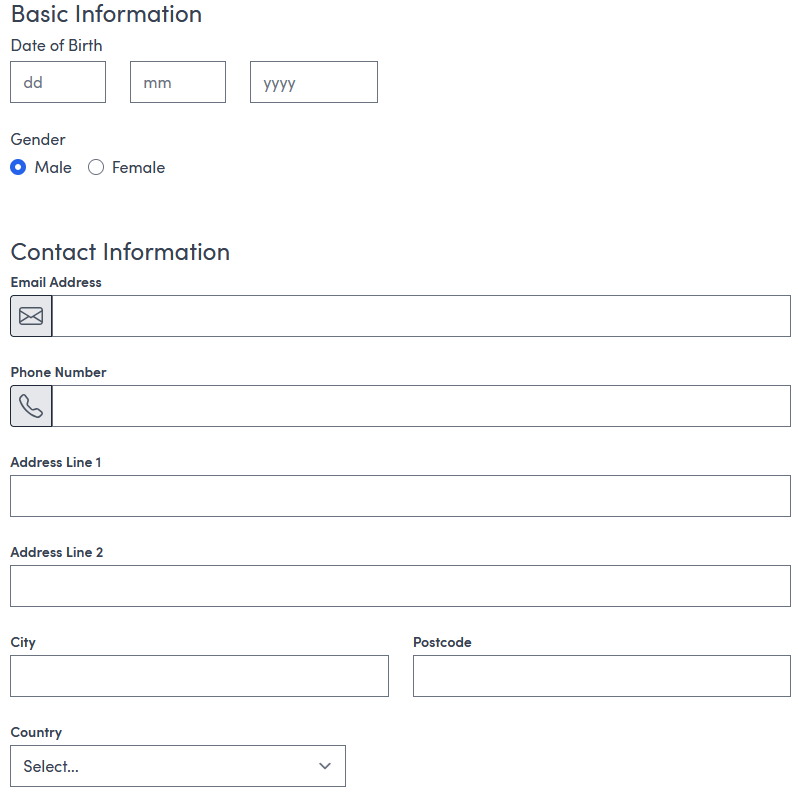Click the City input box
The width and height of the screenshot is (798, 812).
click(199, 676)
